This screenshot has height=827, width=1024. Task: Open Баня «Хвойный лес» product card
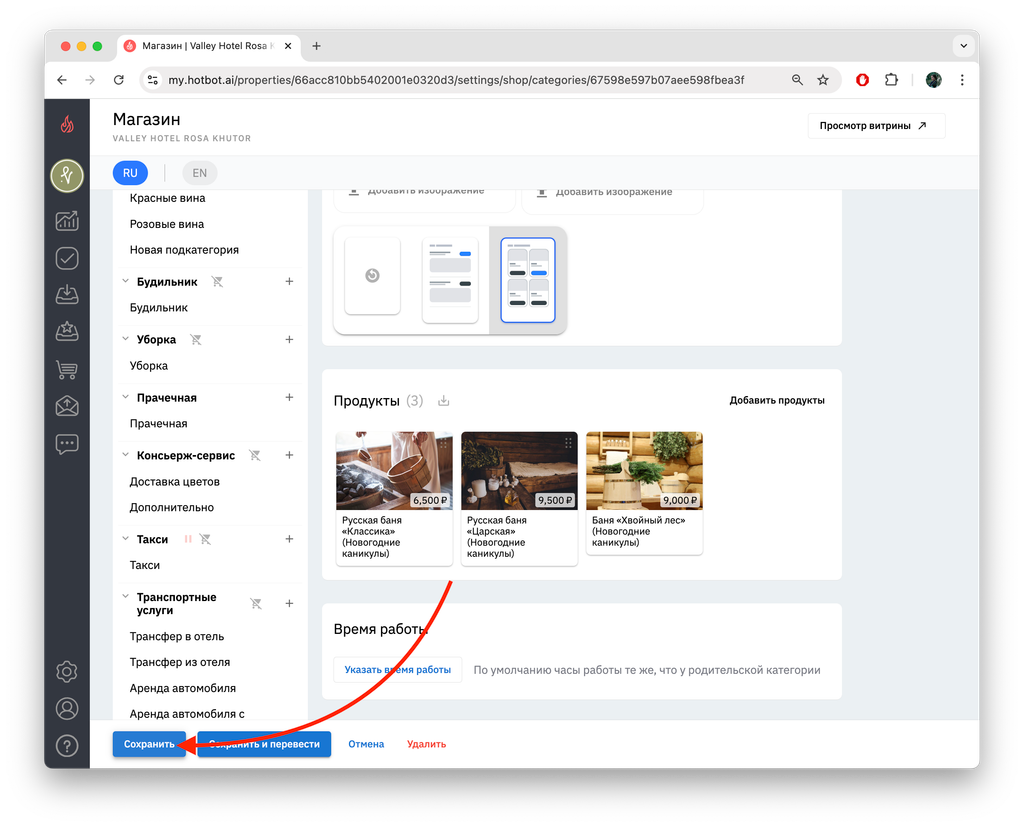[644, 493]
